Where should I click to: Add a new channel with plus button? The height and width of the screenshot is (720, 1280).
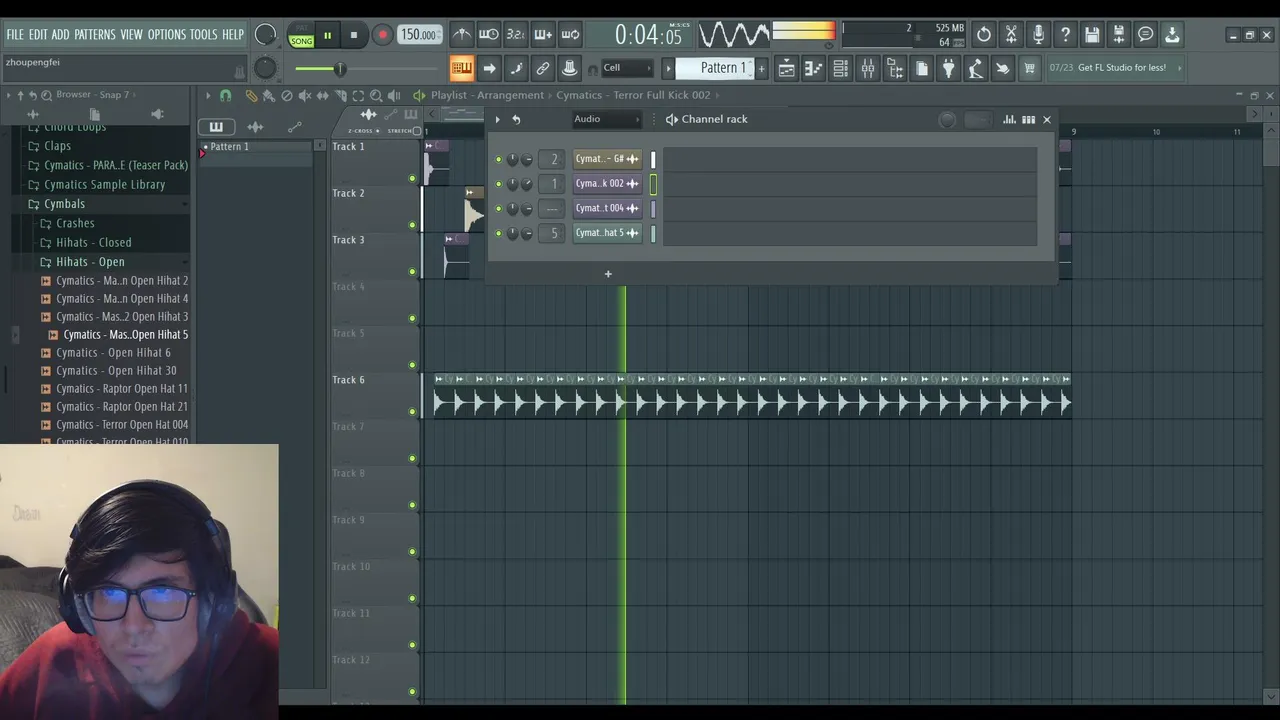tap(608, 274)
